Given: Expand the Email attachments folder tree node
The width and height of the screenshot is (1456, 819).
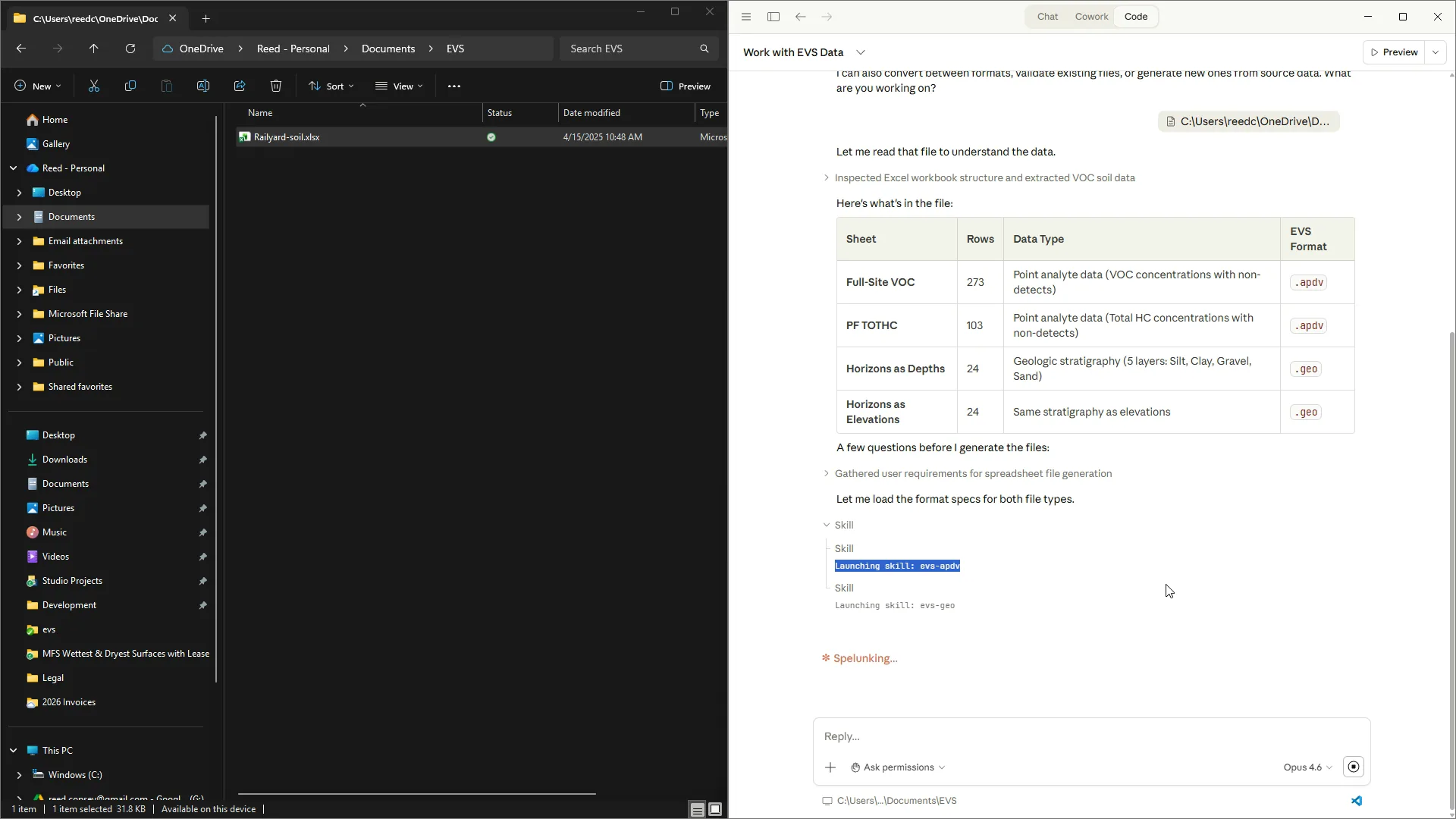Looking at the screenshot, I should tap(20, 241).
